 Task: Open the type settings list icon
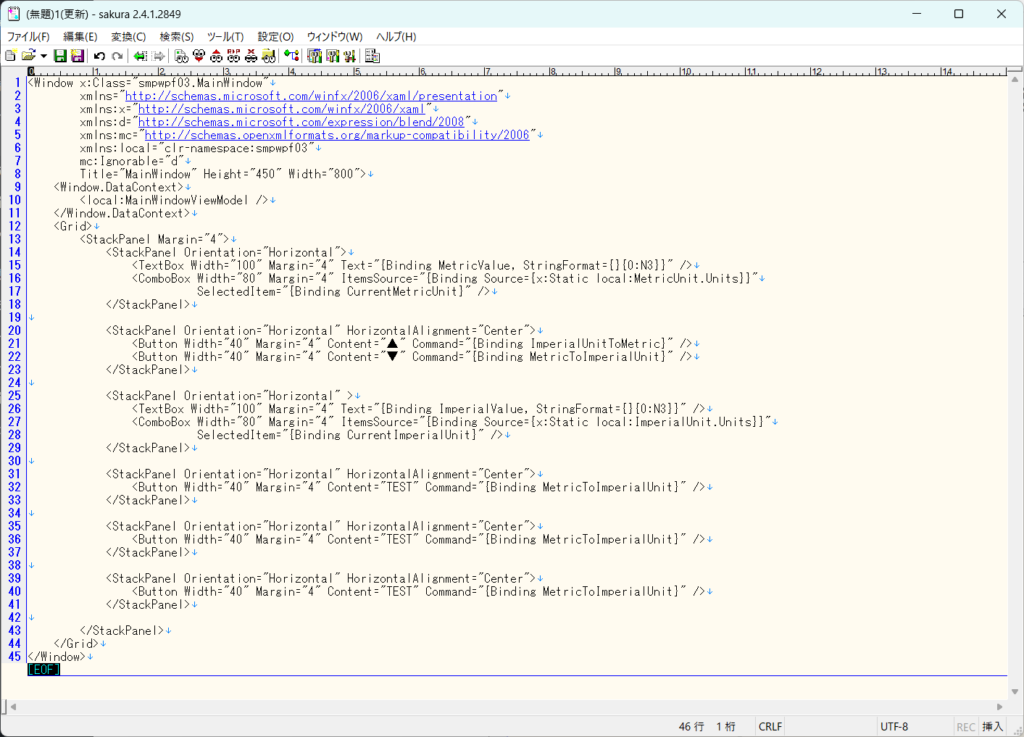point(315,56)
